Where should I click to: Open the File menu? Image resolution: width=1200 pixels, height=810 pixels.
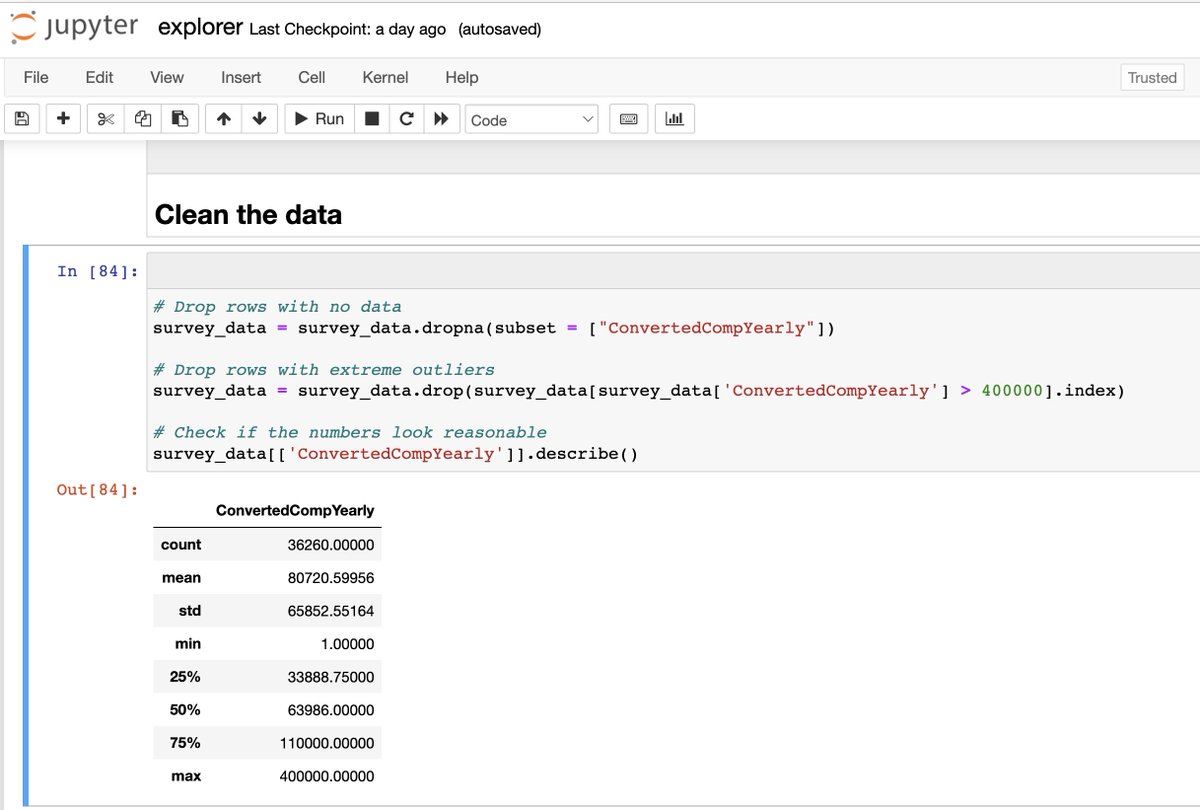36,77
